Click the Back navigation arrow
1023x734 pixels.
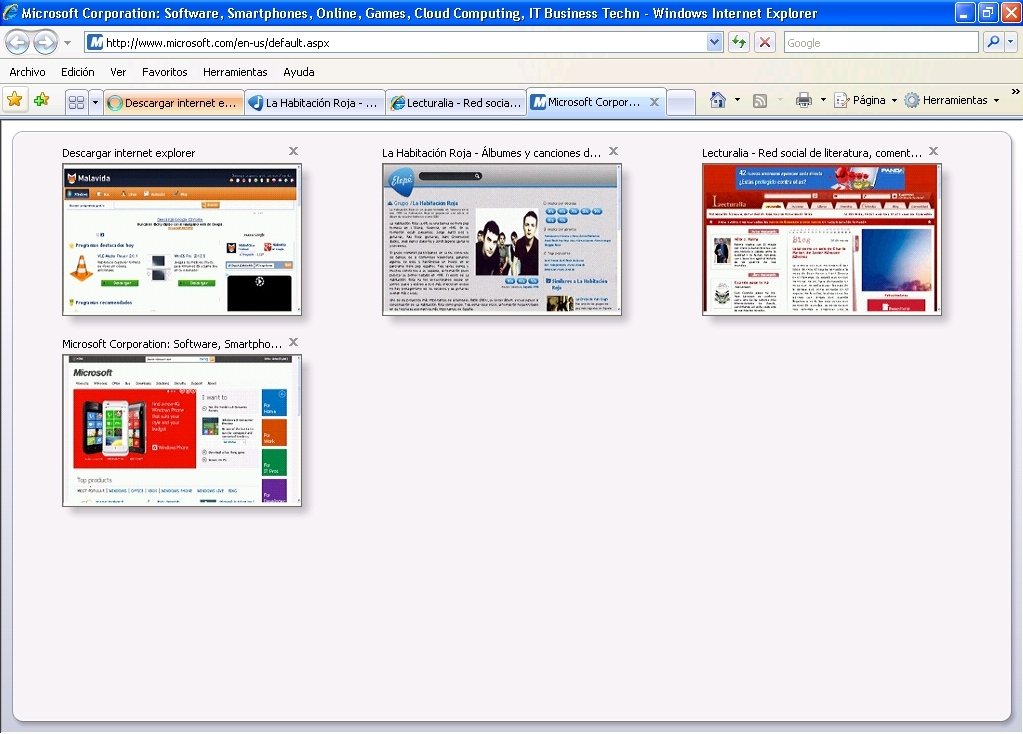coord(17,43)
